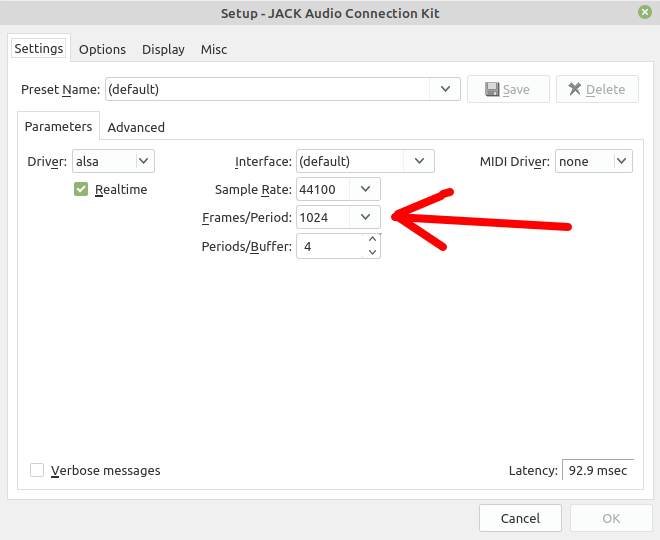Click the Frames/Period label
The width and height of the screenshot is (660, 540).
point(247,218)
